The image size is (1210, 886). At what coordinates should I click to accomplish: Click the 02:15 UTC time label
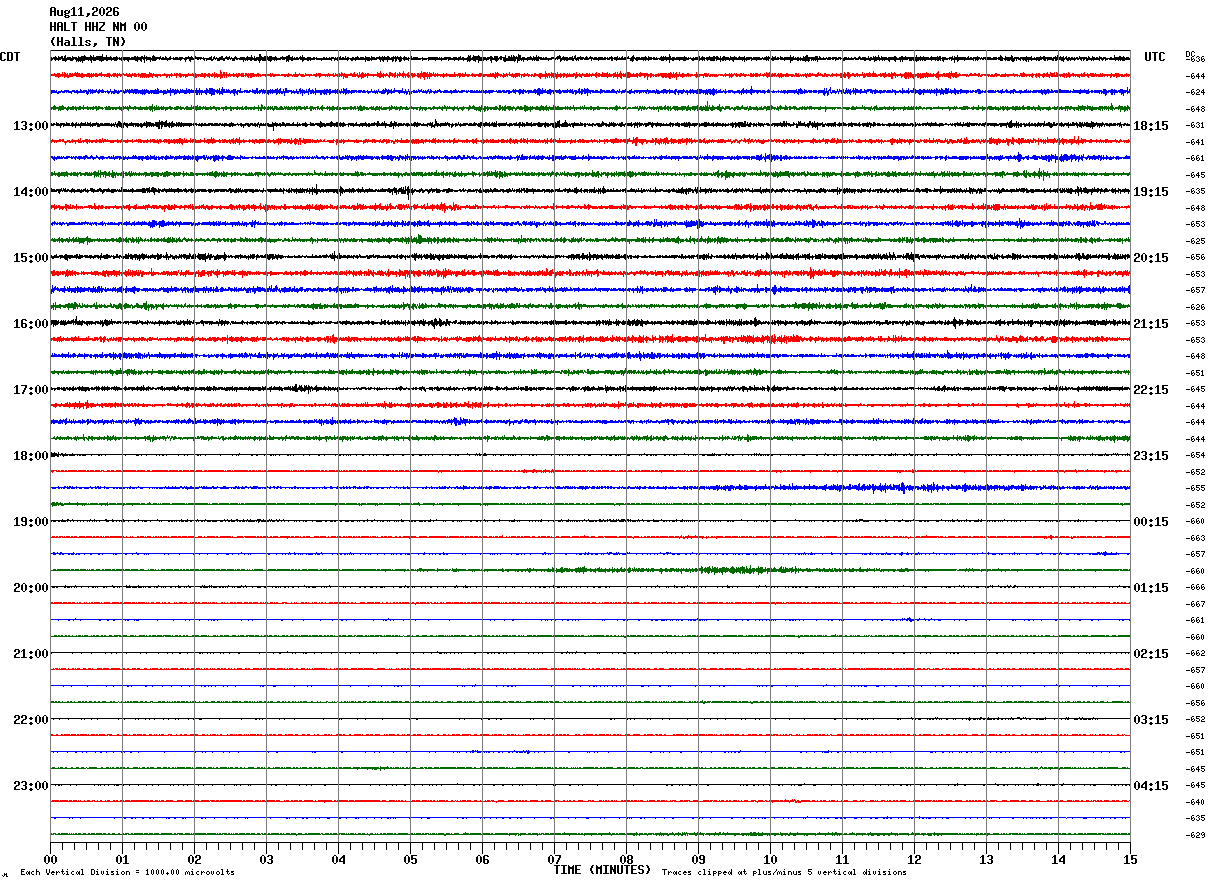point(1151,654)
